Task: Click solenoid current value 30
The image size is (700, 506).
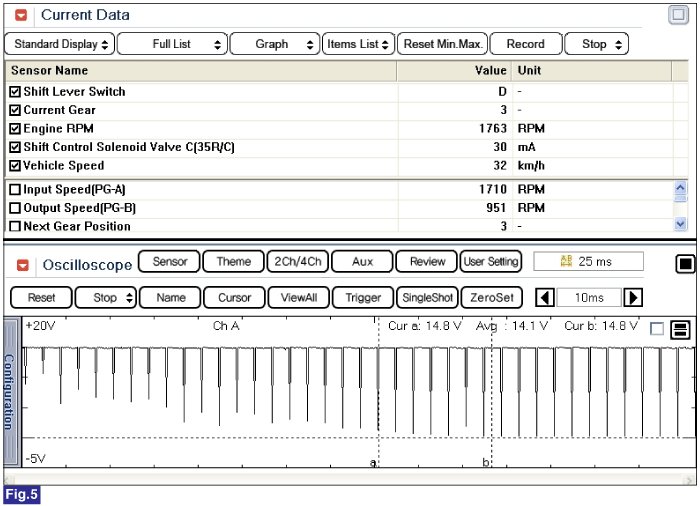Action: point(500,147)
